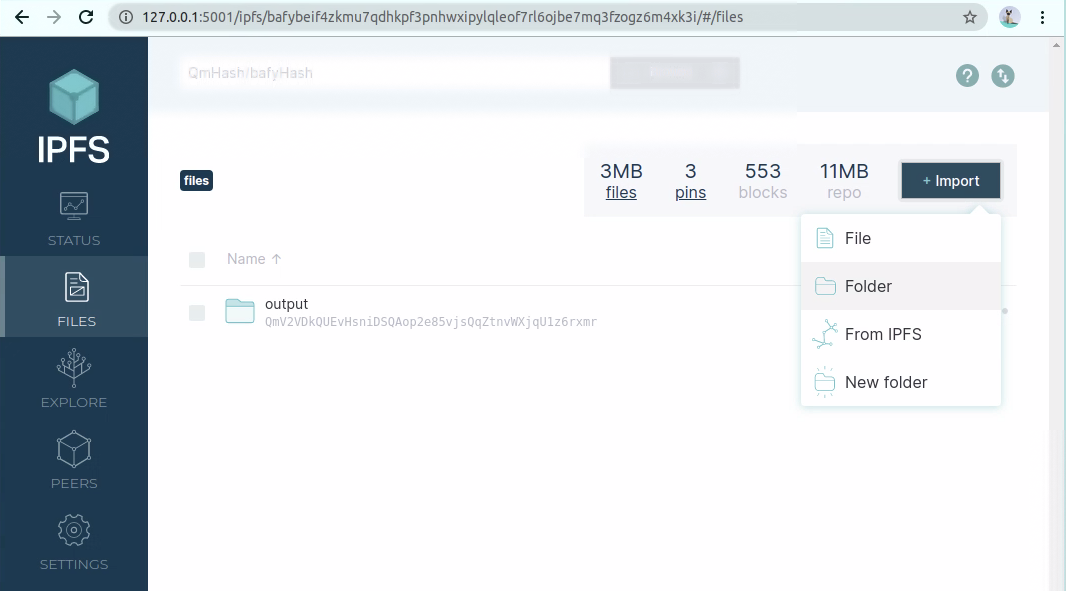Show the Peers page
Screen dimensions: 1066x591
coord(74,459)
